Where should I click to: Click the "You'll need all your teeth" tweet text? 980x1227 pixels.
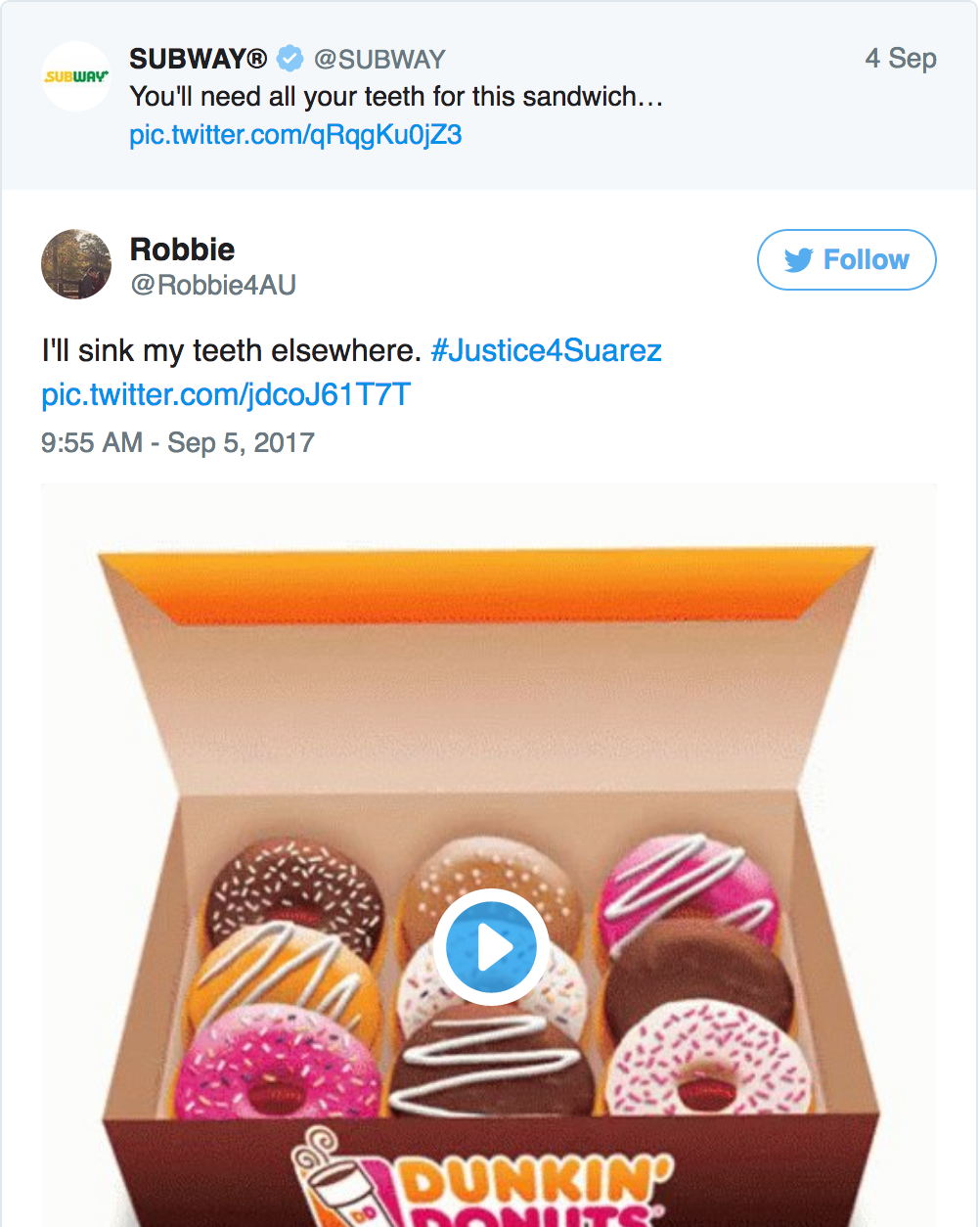tap(396, 97)
